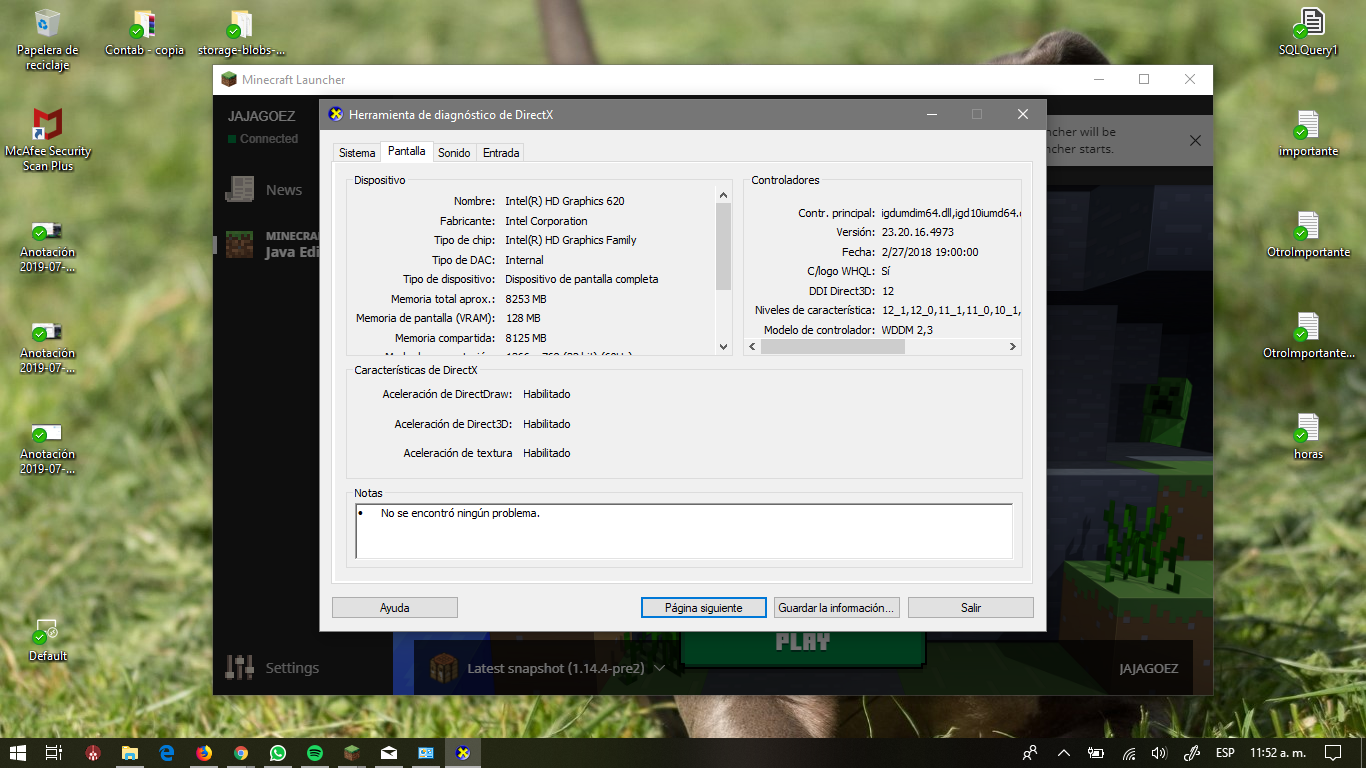This screenshot has width=1366, height=768.
Task: Show hidden system tray icons
Action: click(1063, 752)
